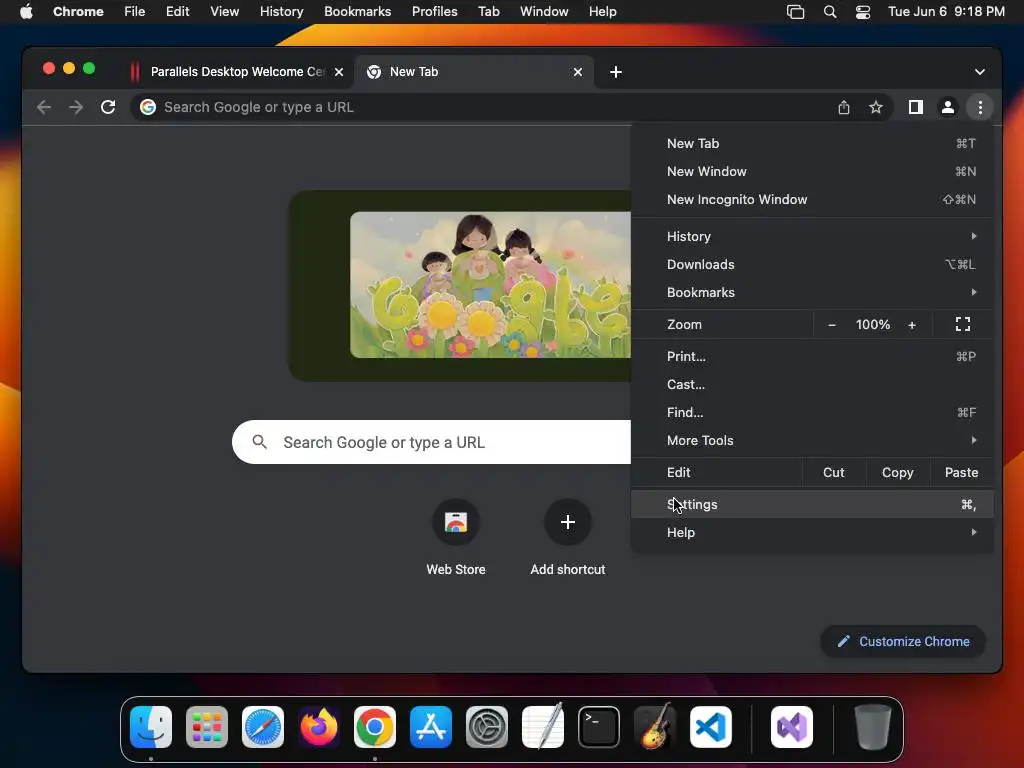The image size is (1024, 768).
Task: Launch Terminal from the dock
Action: tap(599, 727)
